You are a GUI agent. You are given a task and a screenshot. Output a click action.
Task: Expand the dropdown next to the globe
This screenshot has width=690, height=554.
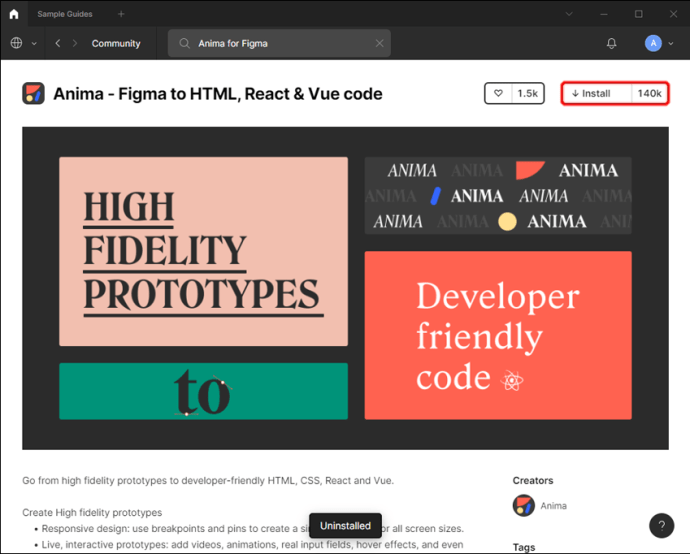pyautogui.click(x=34, y=44)
